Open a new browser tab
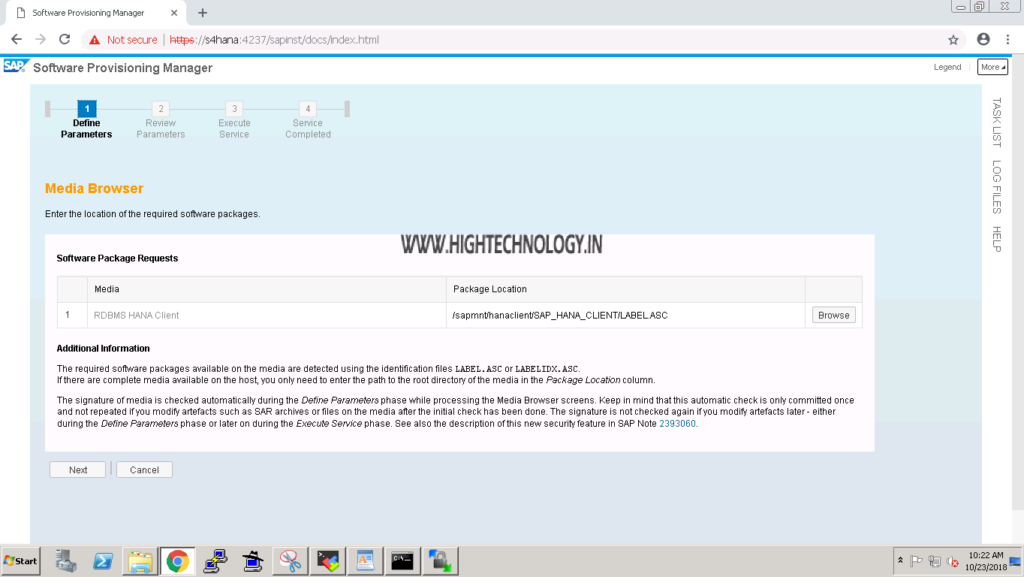 tap(202, 13)
